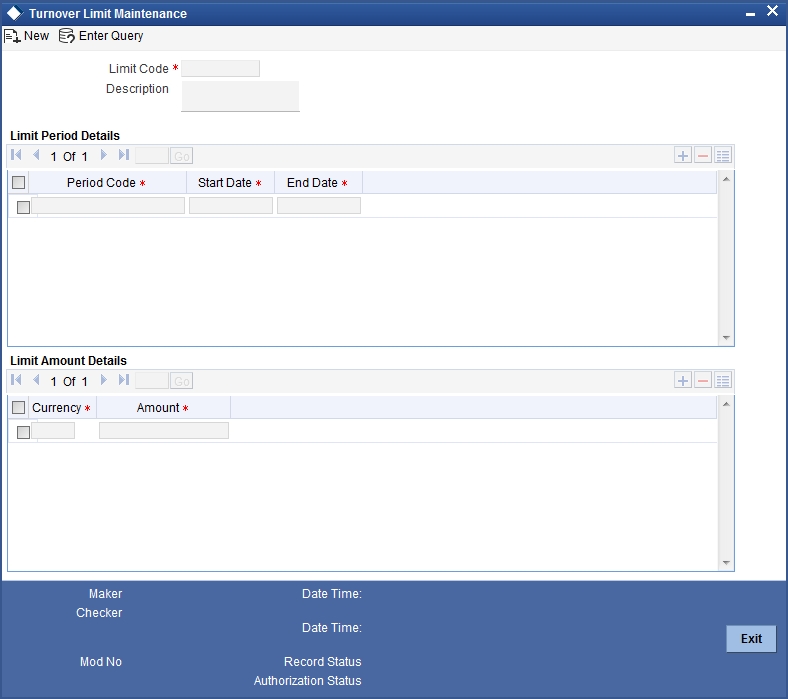Check select-all box beside Period Code header
The width and height of the screenshot is (788, 699).
(x=19, y=182)
